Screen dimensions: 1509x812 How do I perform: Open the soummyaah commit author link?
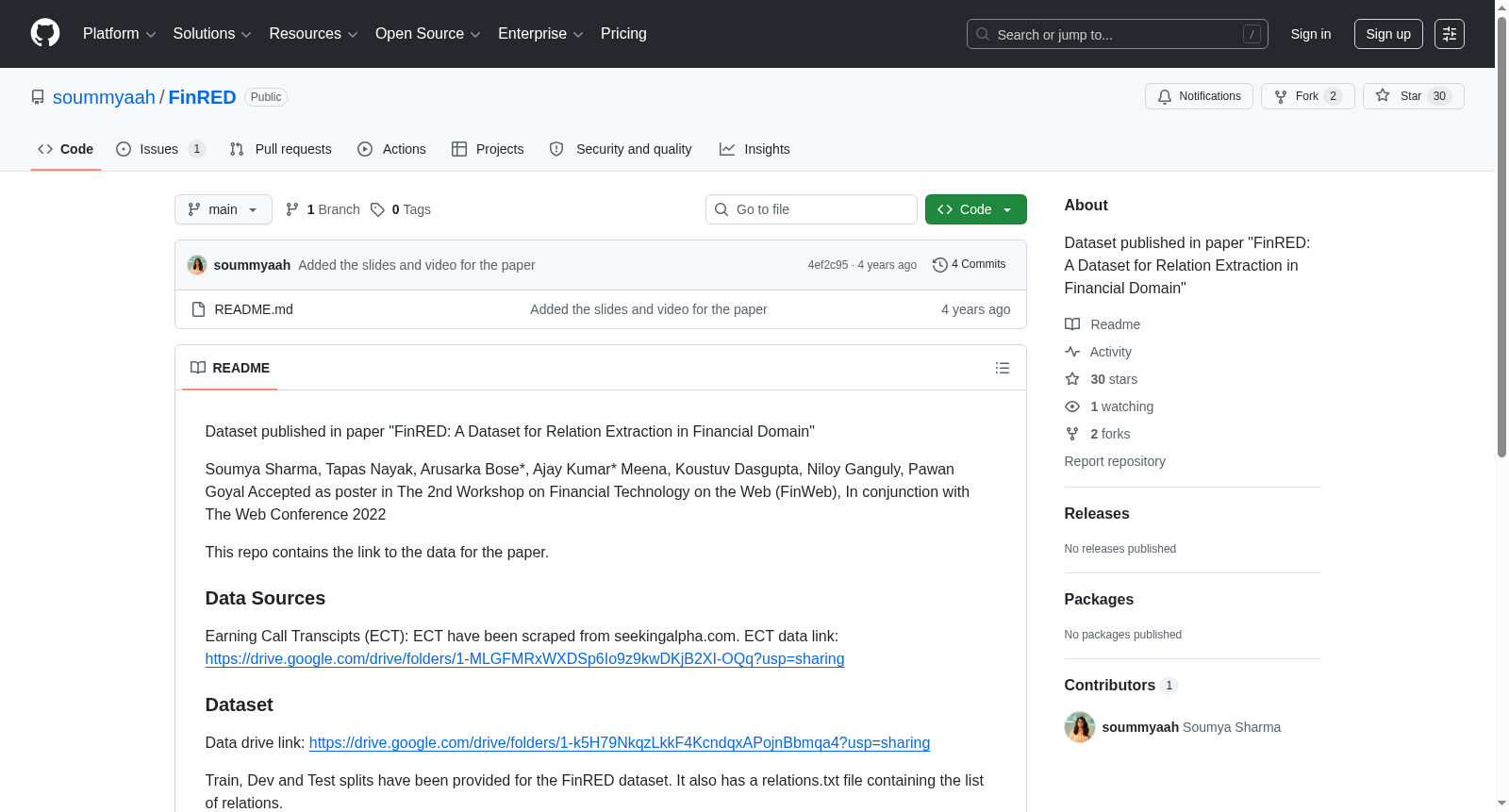point(252,265)
